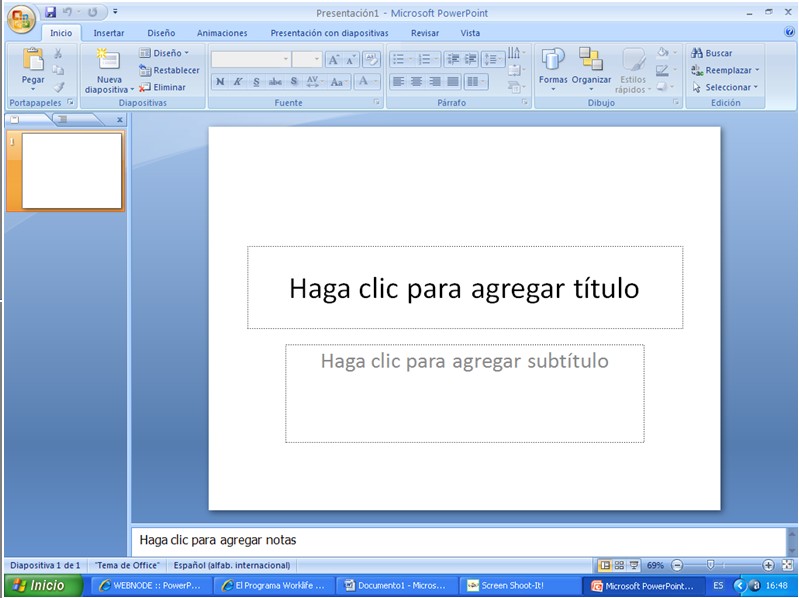
Task: Click the zoom out minus button
Action: (x=677, y=565)
